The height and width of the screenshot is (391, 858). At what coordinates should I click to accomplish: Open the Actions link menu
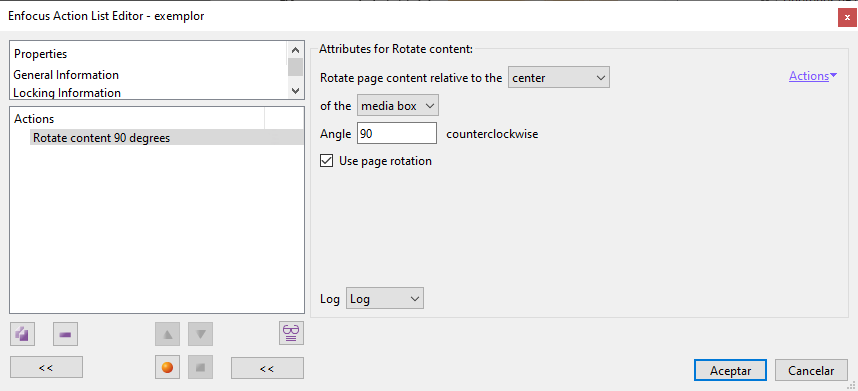813,76
